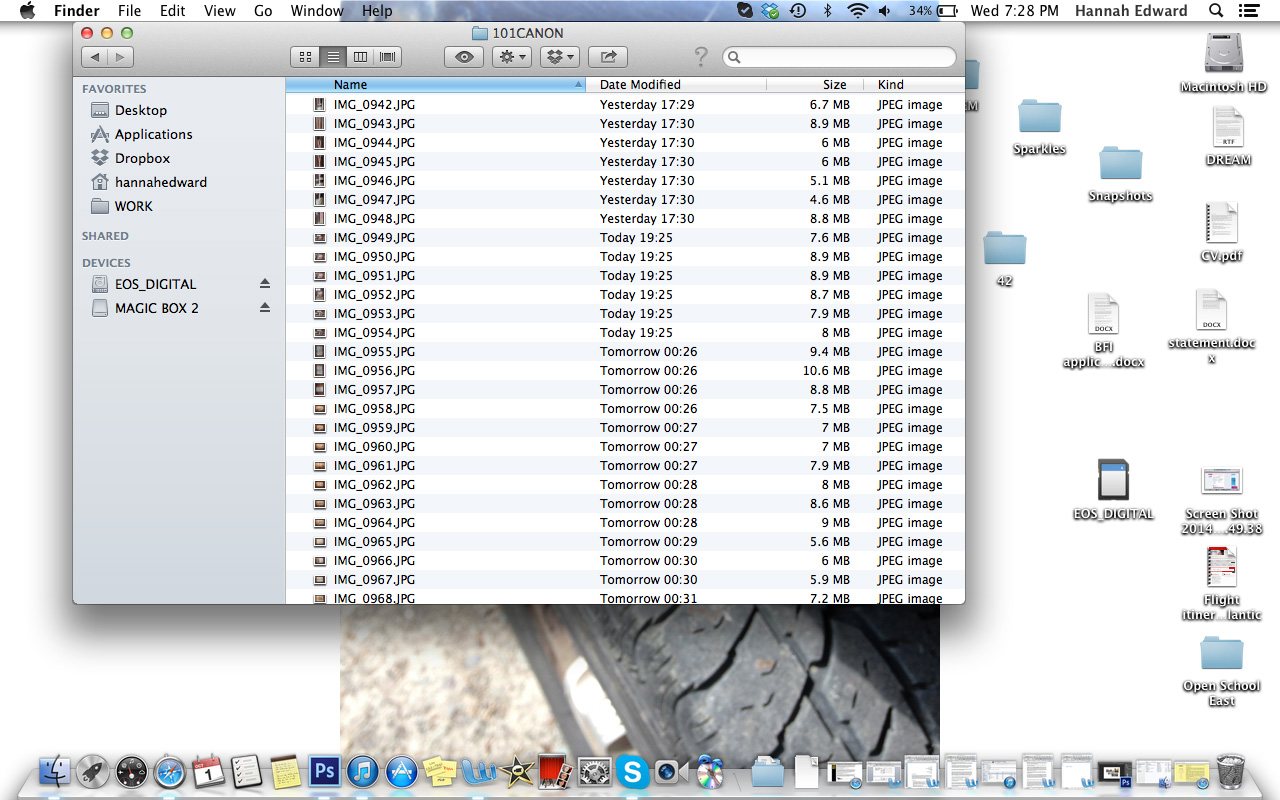This screenshot has height=800, width=1280.
Task: Click Hannah Edward user menu
Action: pos(1131,11)
